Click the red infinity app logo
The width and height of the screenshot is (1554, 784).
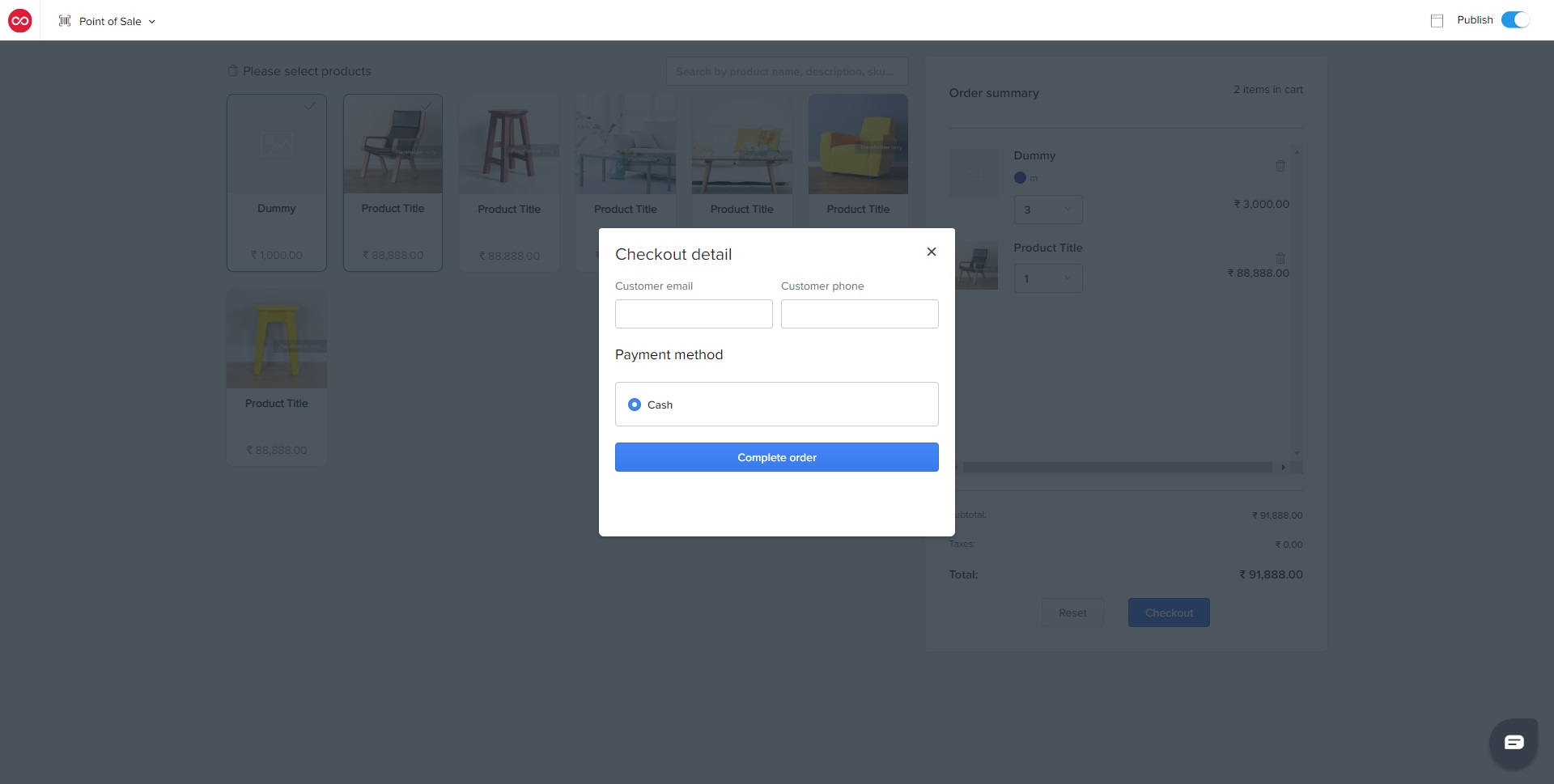coord(19,20)
